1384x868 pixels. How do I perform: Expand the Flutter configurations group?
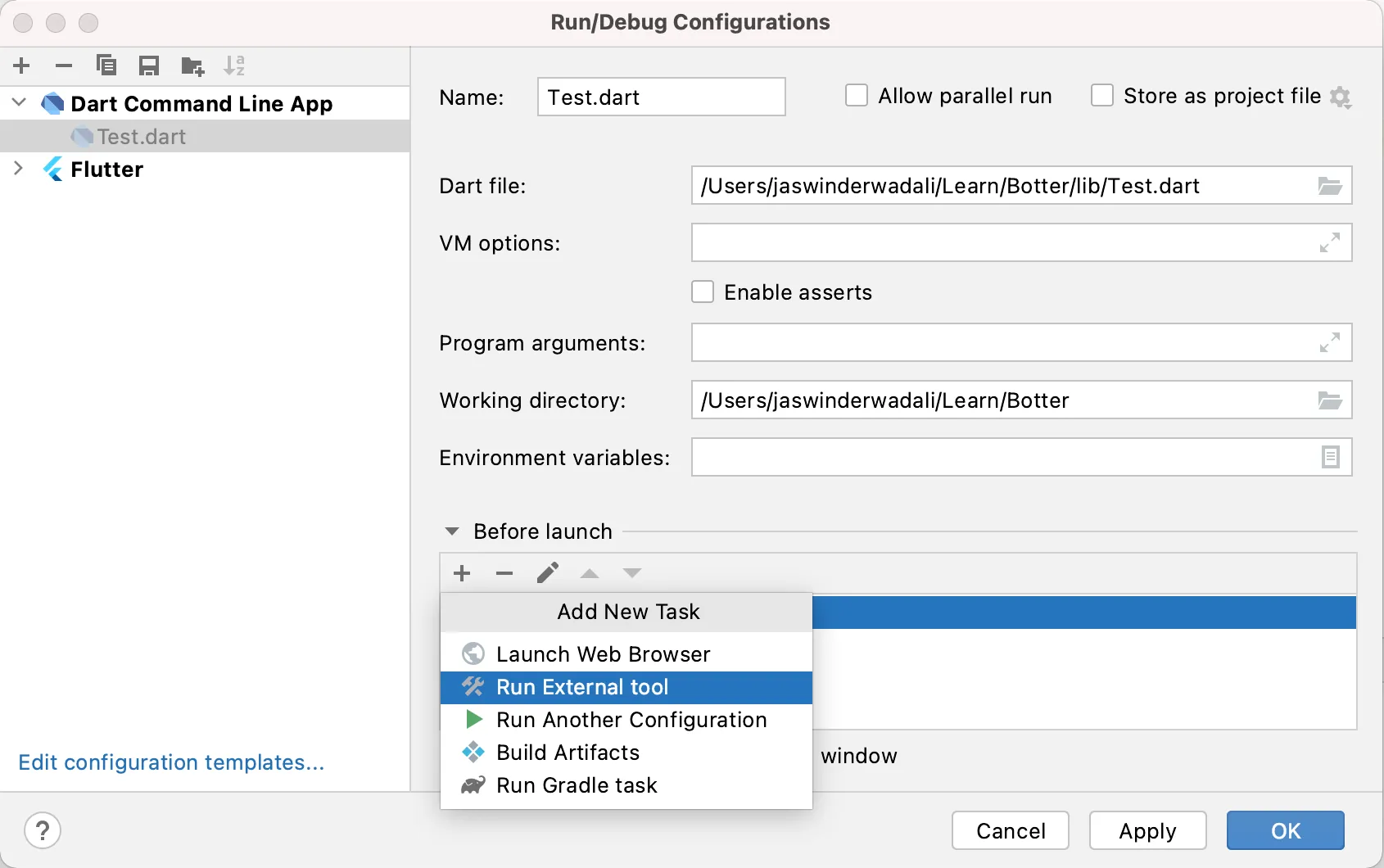(18, 169)
